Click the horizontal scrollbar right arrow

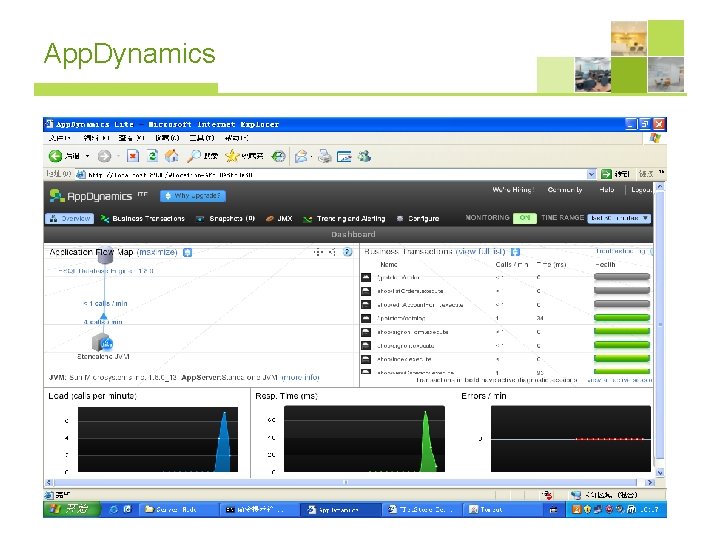point(649,483)
